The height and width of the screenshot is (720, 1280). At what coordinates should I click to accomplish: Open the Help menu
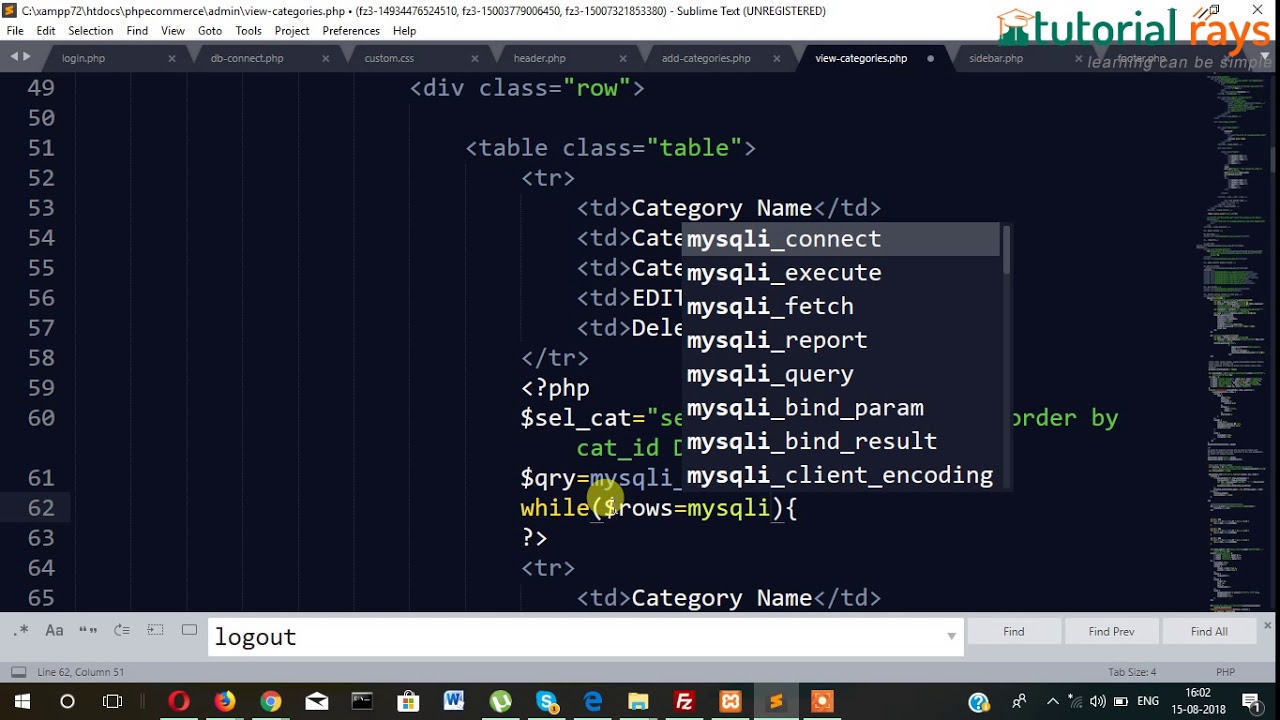pyautogui.click(x=404, y=31)
